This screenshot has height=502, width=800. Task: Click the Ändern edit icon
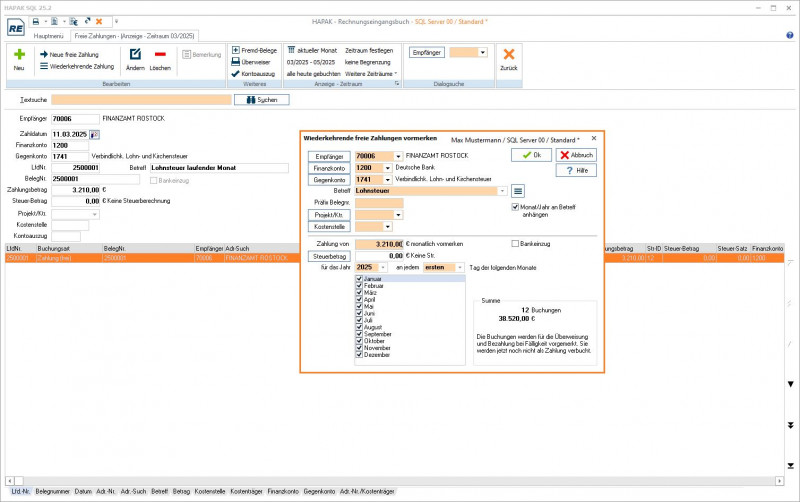coord(135,55)
